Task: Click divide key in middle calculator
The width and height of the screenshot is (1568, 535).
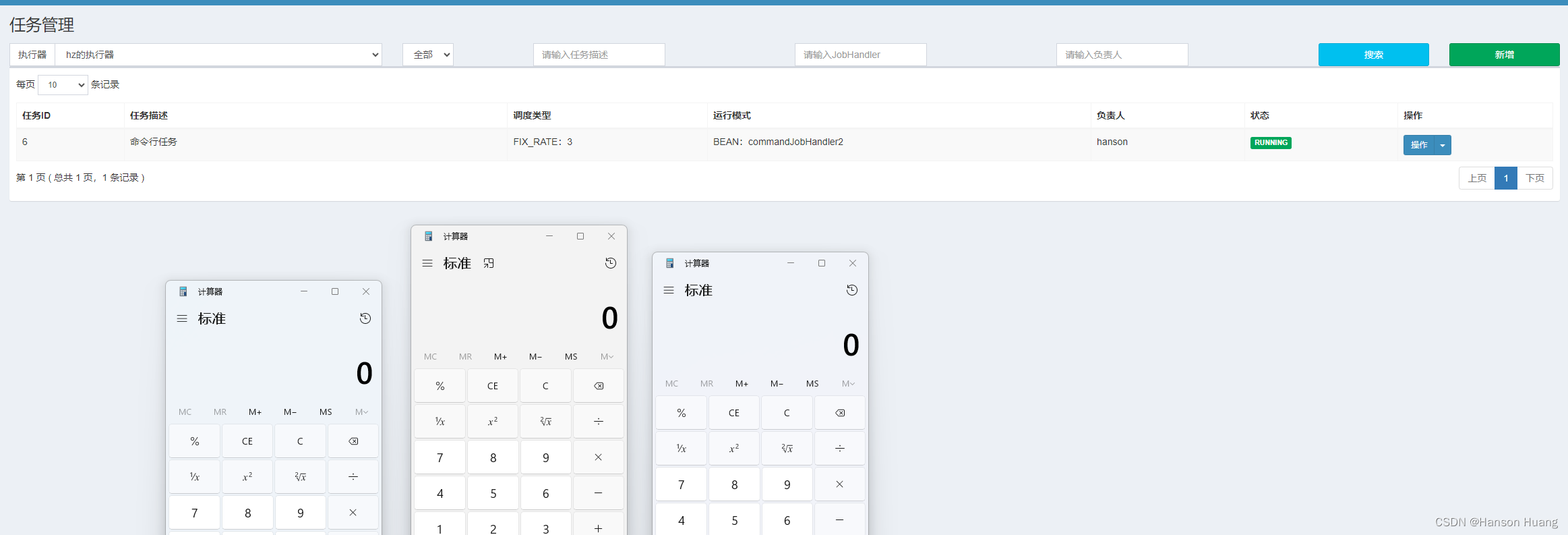Action: click(x=599, y=422)
